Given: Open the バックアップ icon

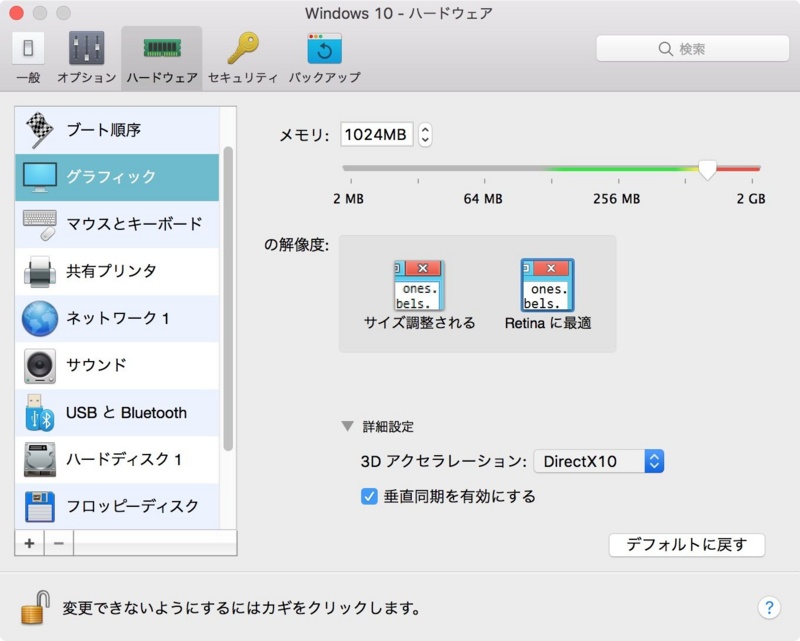Looking at the screenshot, I should [x=324, y=49].
